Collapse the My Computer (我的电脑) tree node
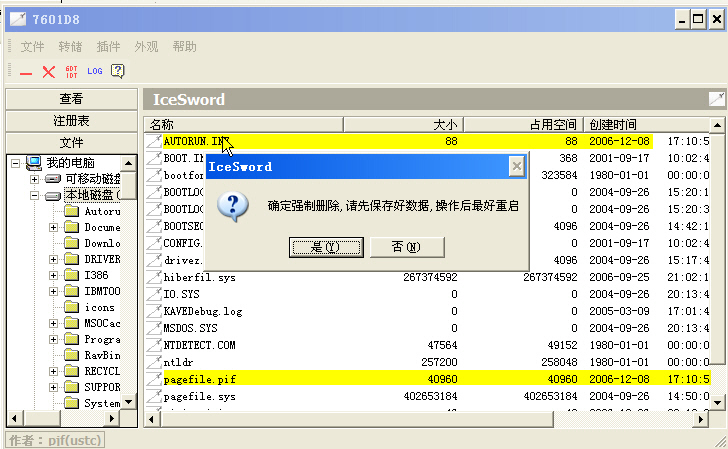Image resolution: width=728 pixels, height=449 pixels. [16, 163]
